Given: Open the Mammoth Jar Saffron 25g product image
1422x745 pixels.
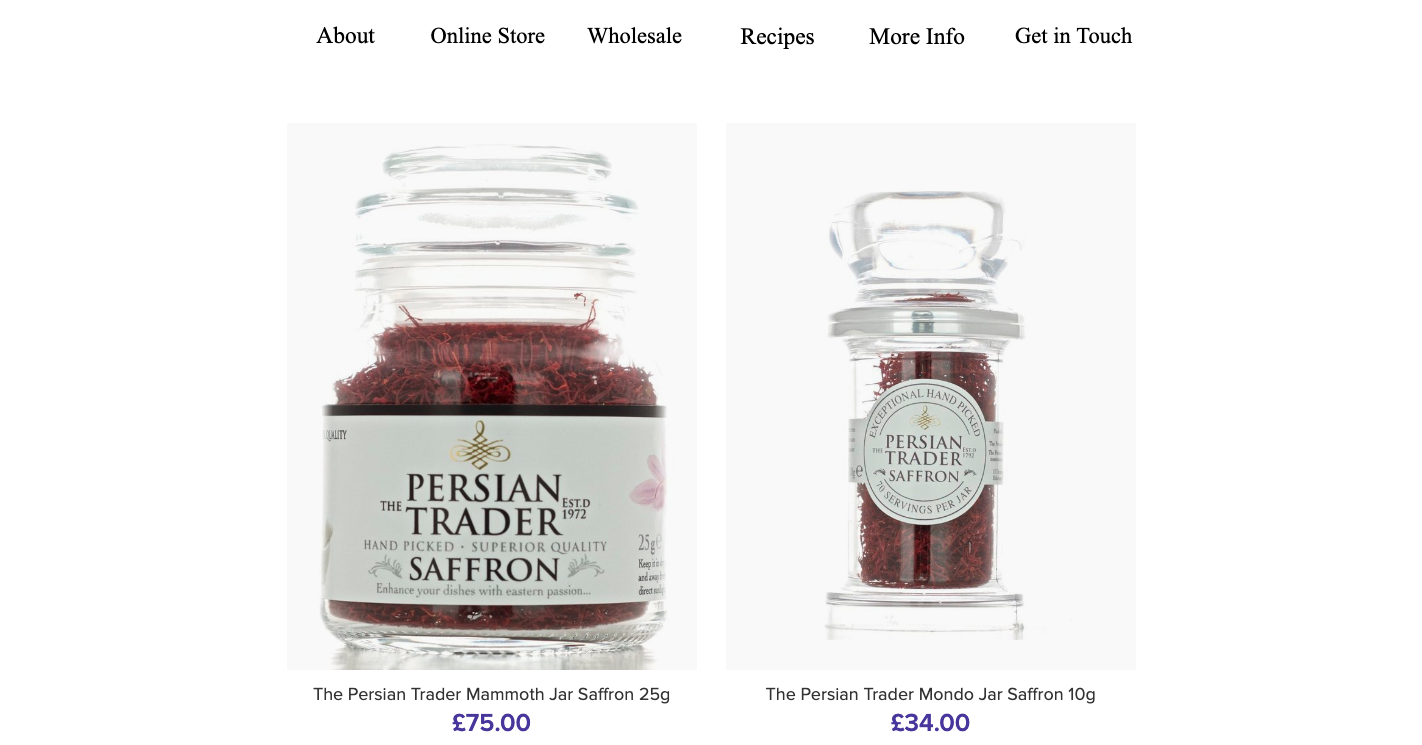Looking at the screenshot, I should [x=492, y=396].
